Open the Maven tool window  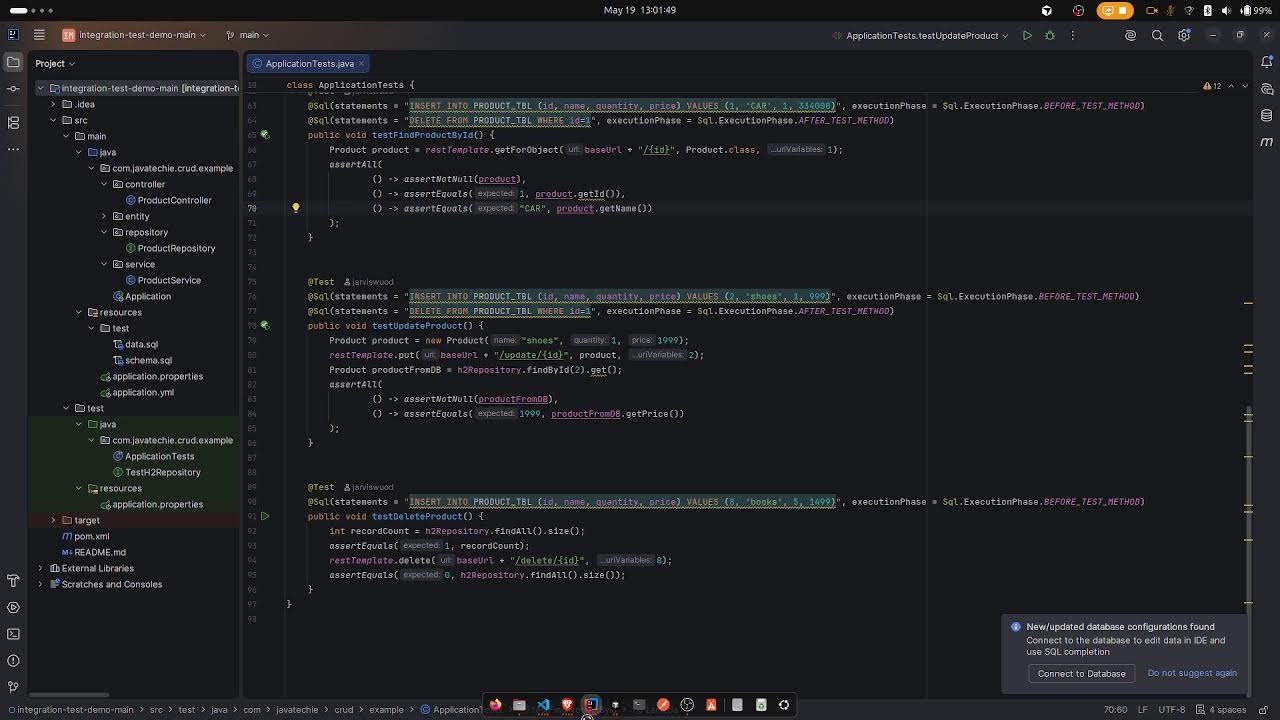click(1266, 142)
